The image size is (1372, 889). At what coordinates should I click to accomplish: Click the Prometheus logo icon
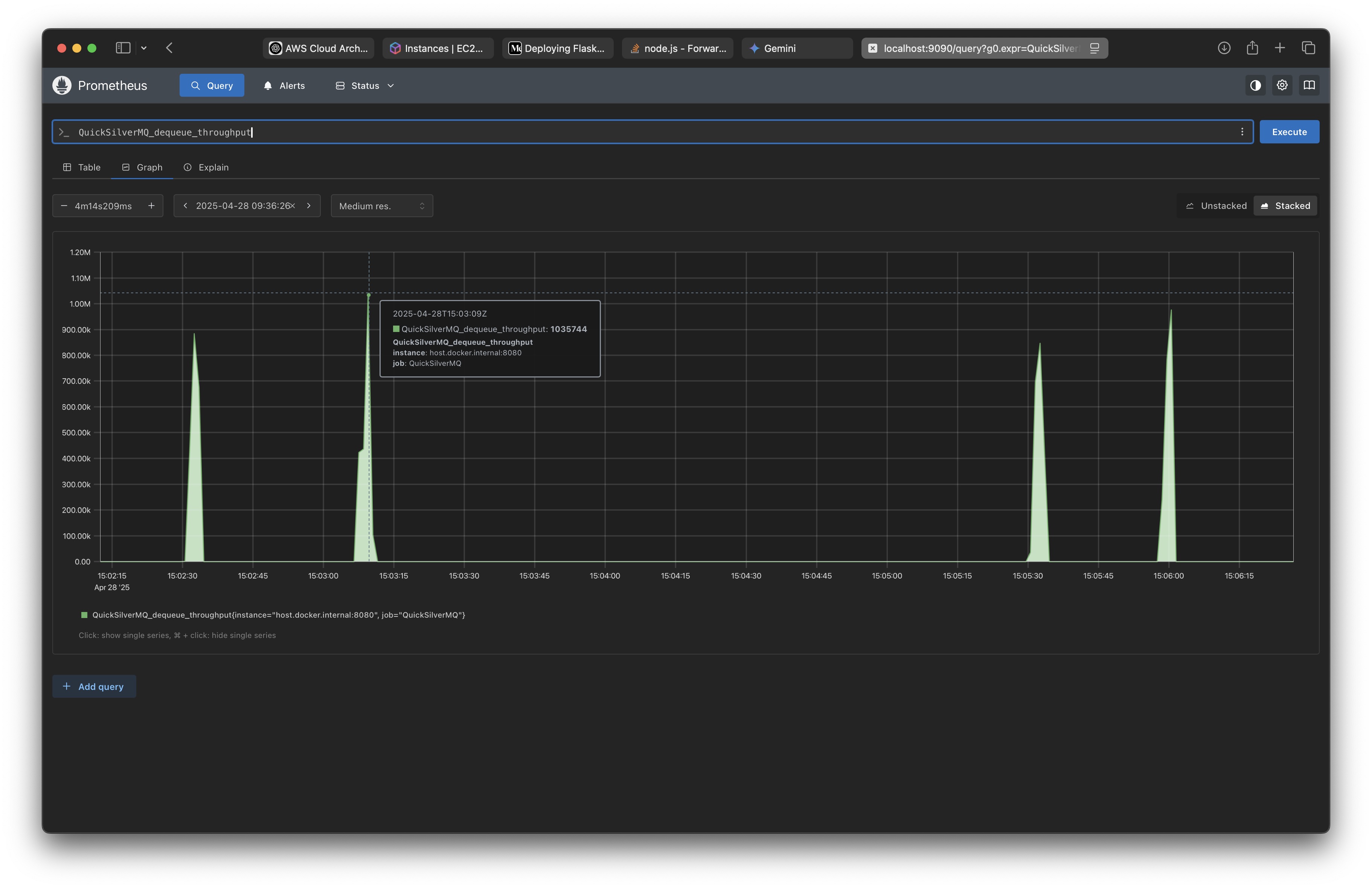pyautogui.click(x=62, y=85)
